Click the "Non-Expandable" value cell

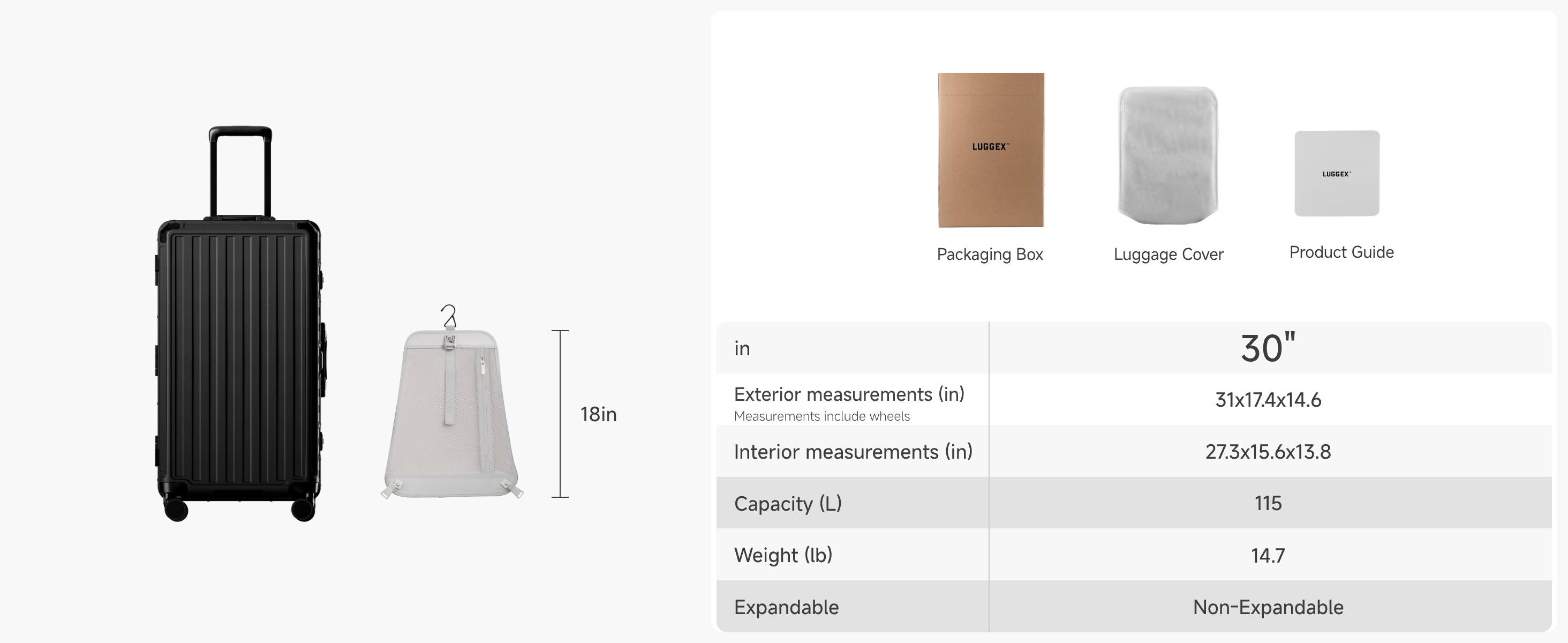click(x=1268, y=607)
